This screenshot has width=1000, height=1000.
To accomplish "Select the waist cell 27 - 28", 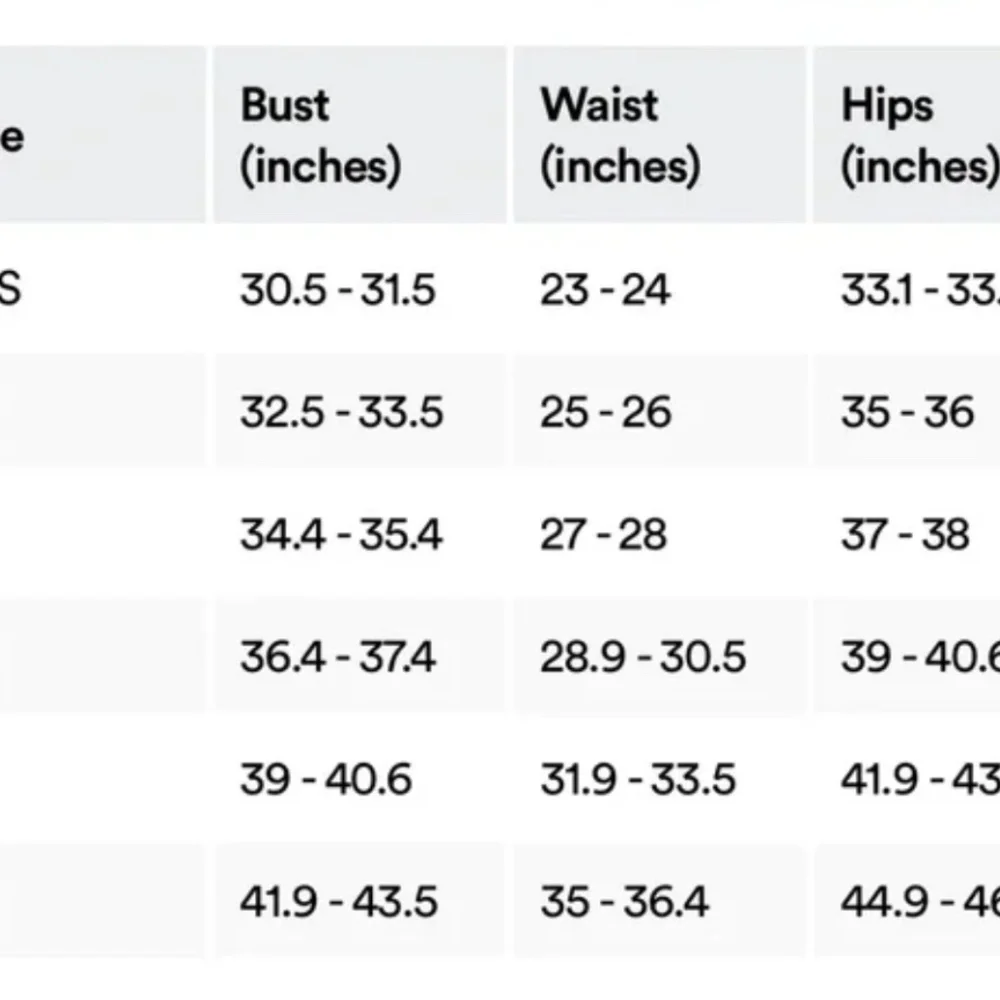I will (x=603, y=535).
